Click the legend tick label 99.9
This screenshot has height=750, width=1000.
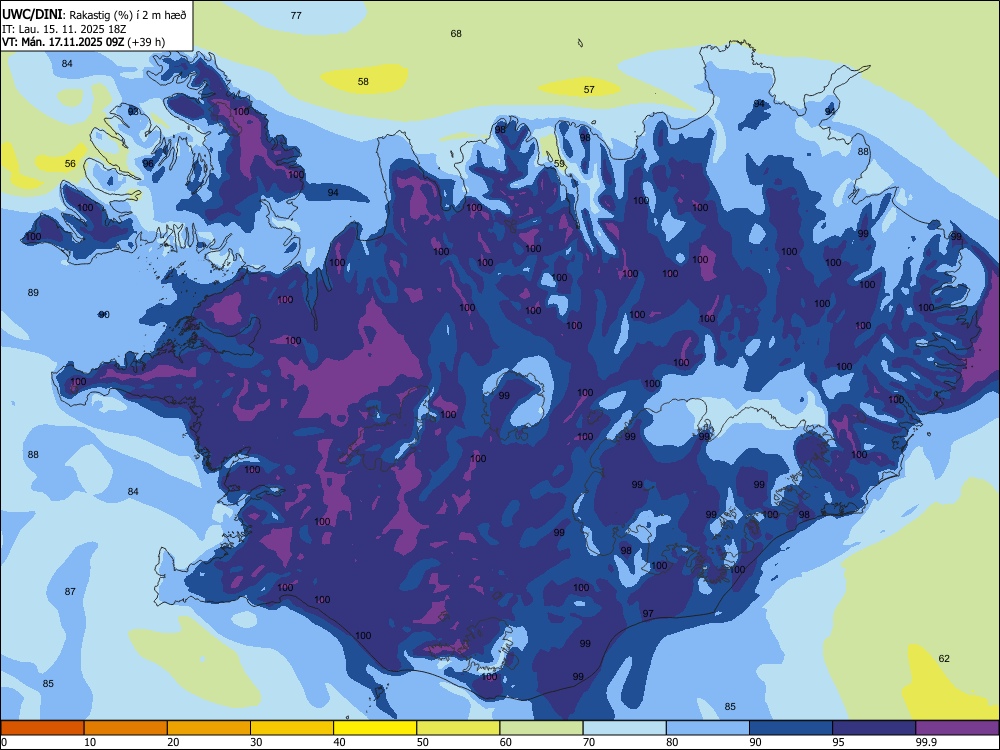tap(925, 742)
